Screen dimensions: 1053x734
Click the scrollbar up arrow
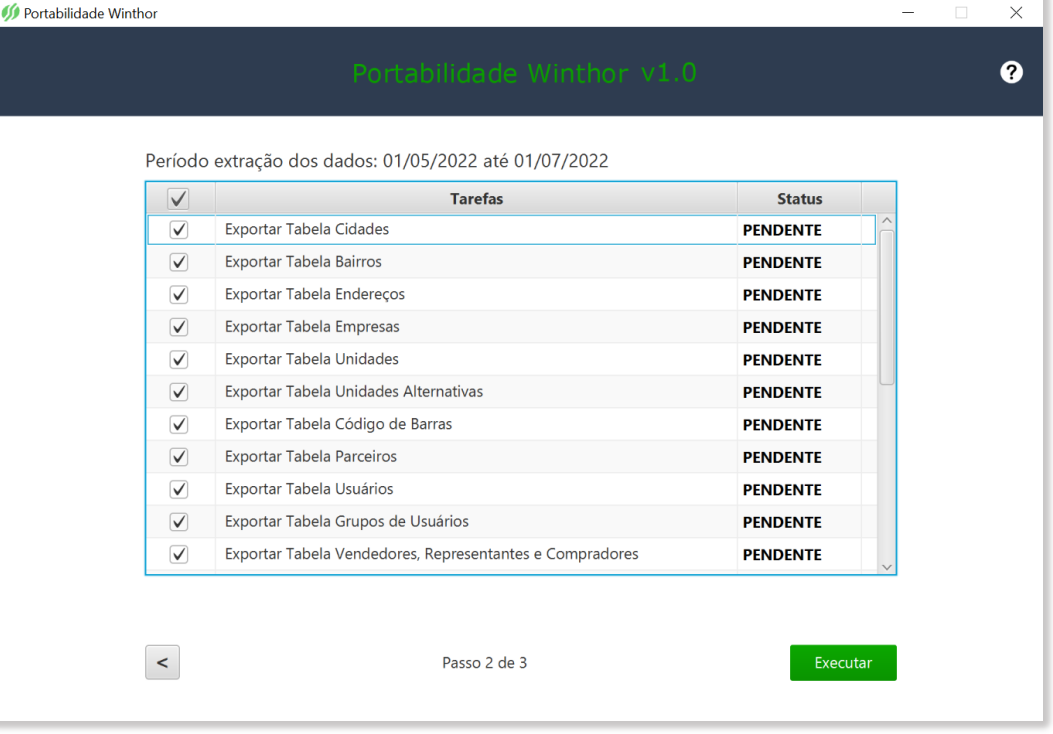(x=887, y=221)
